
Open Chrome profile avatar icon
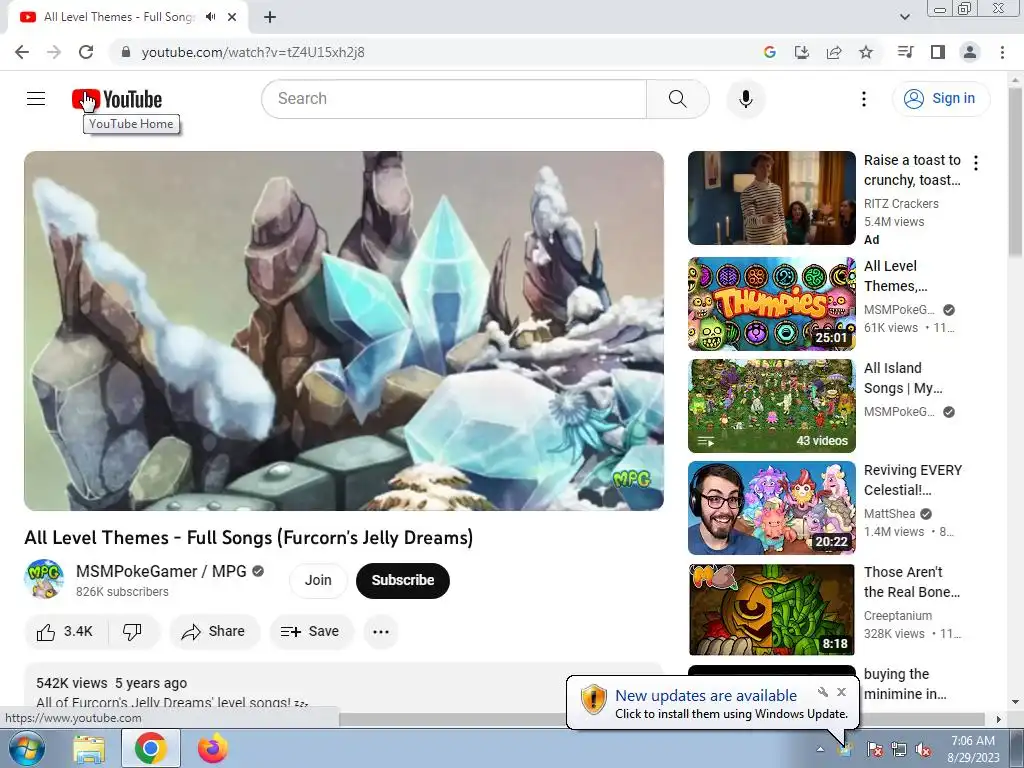pyautogui.click(x=970, y=52)
